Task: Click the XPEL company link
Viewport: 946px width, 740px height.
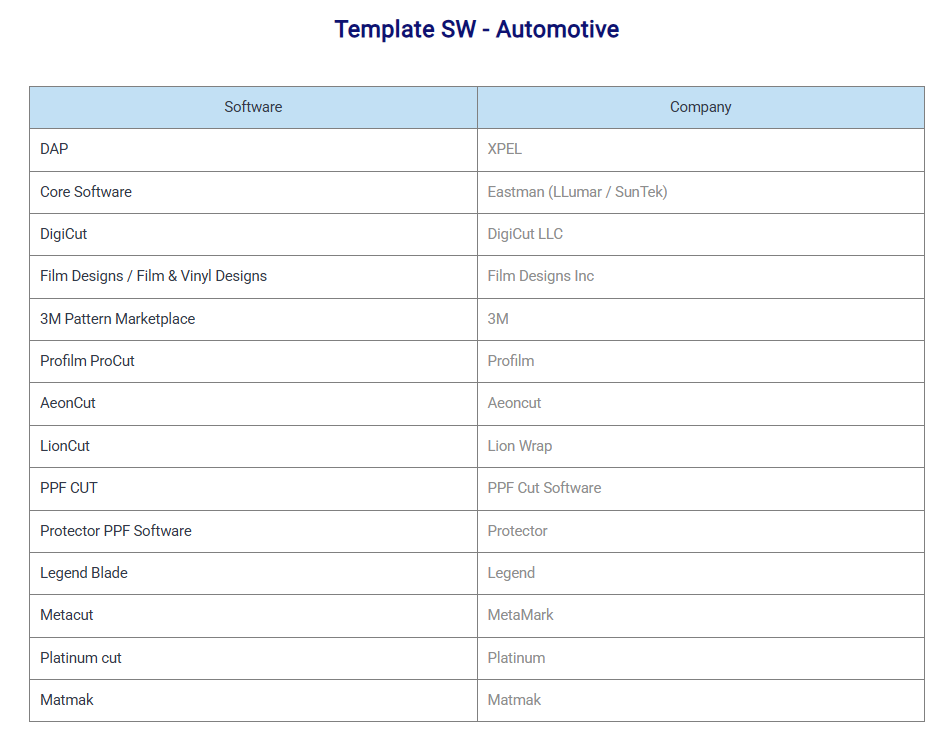Action: pos(505,149)
